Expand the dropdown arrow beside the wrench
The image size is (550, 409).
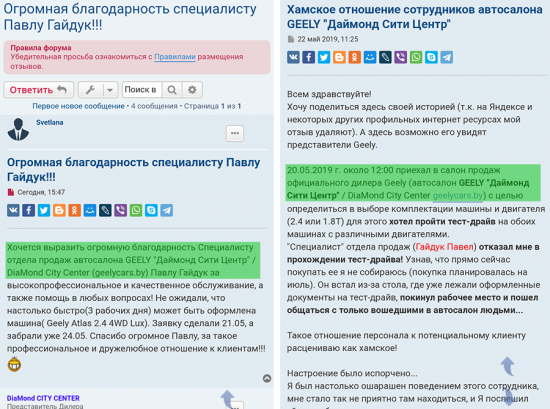click(x=110, y=90)
